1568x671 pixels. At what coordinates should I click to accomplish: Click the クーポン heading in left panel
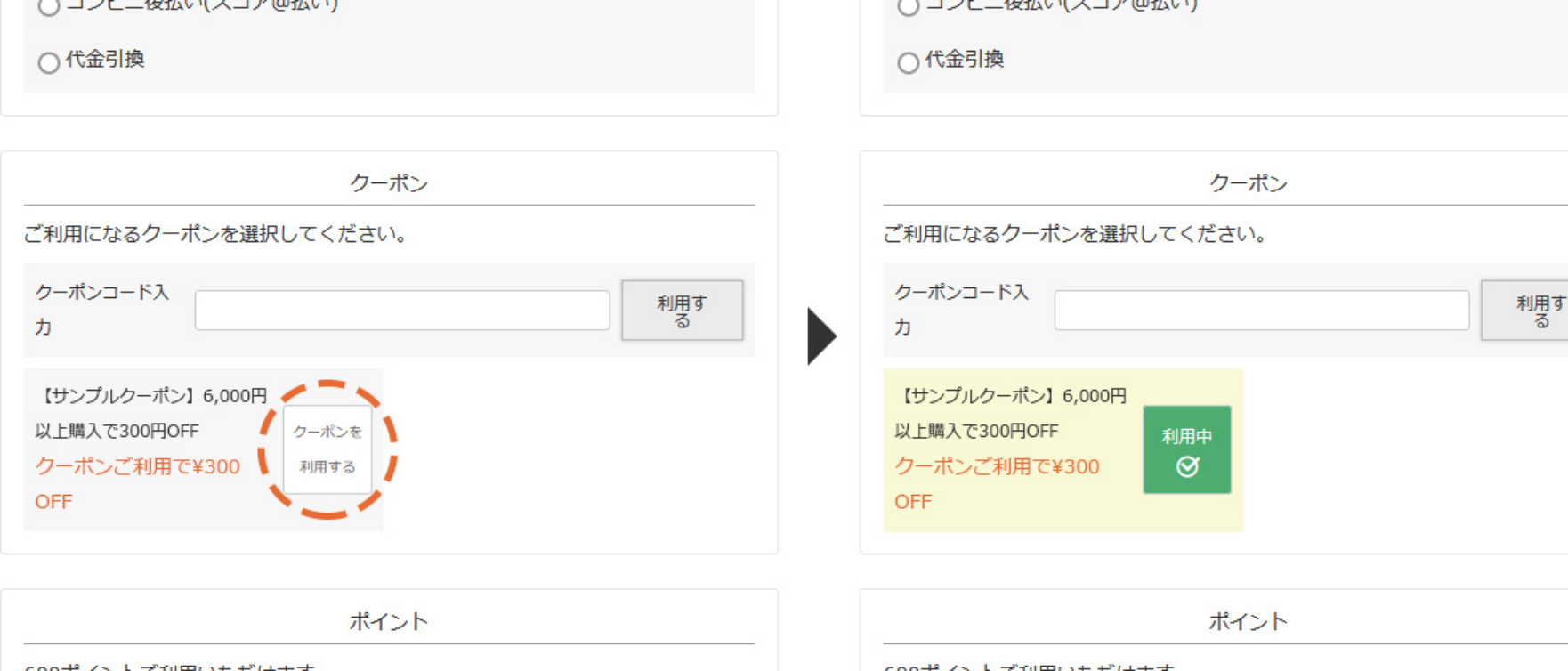389,183
